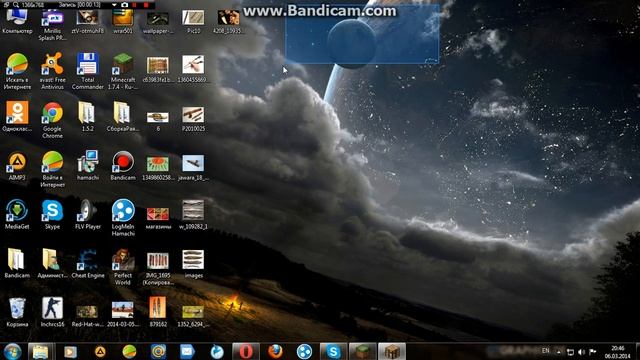Screen dimensions: 640x360
Task: Open the Pic10 image file
Action: (193, 21)
